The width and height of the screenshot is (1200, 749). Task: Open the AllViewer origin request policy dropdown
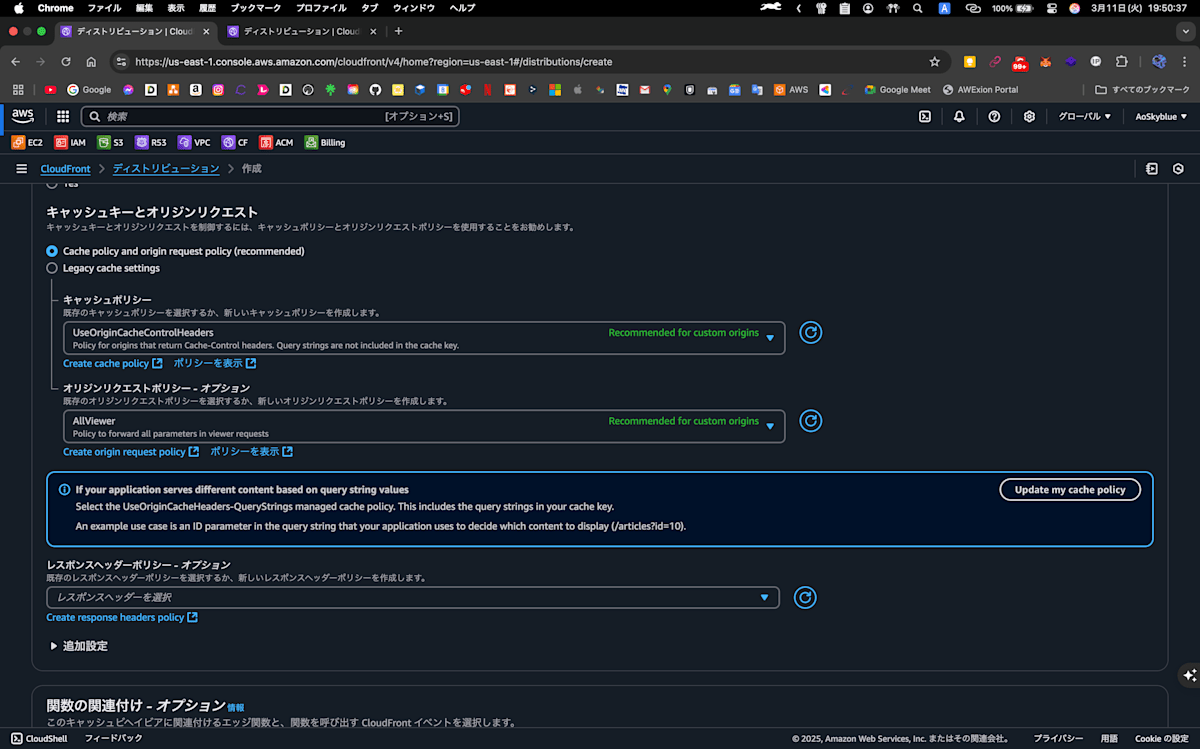[424, 426]
